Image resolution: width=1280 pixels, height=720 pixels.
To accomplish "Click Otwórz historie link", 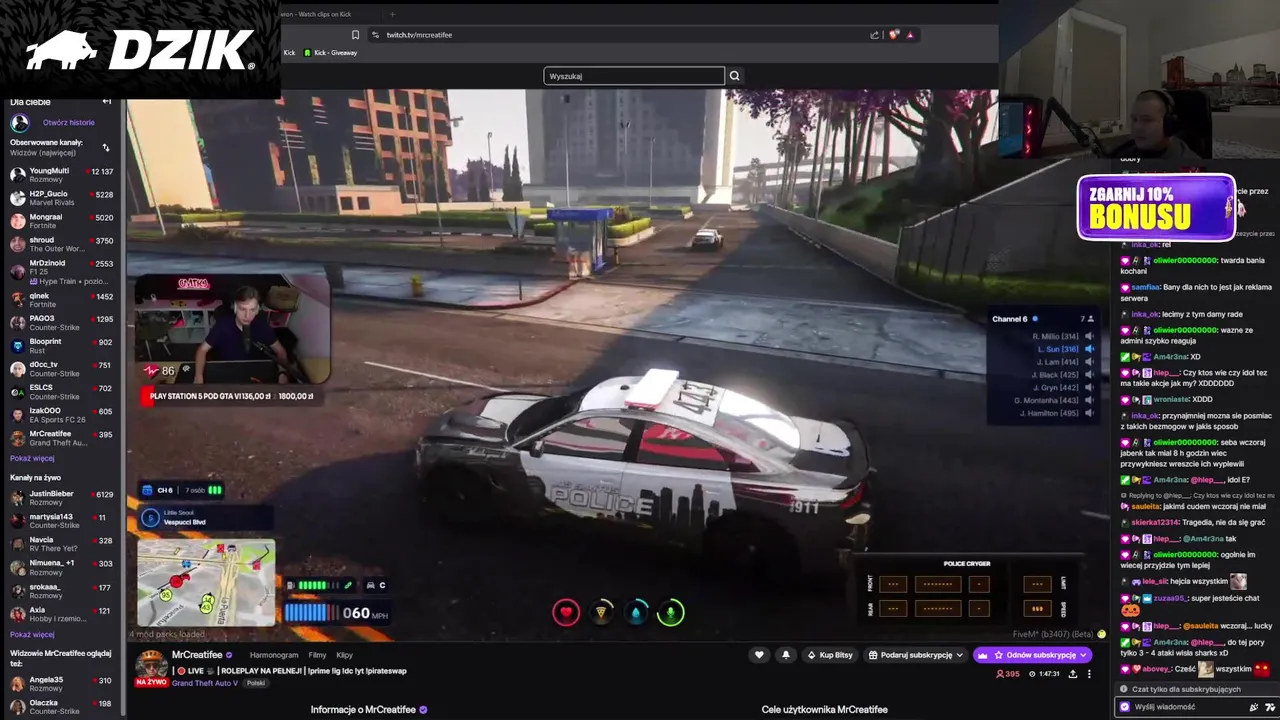I will (x=68, y=123).
